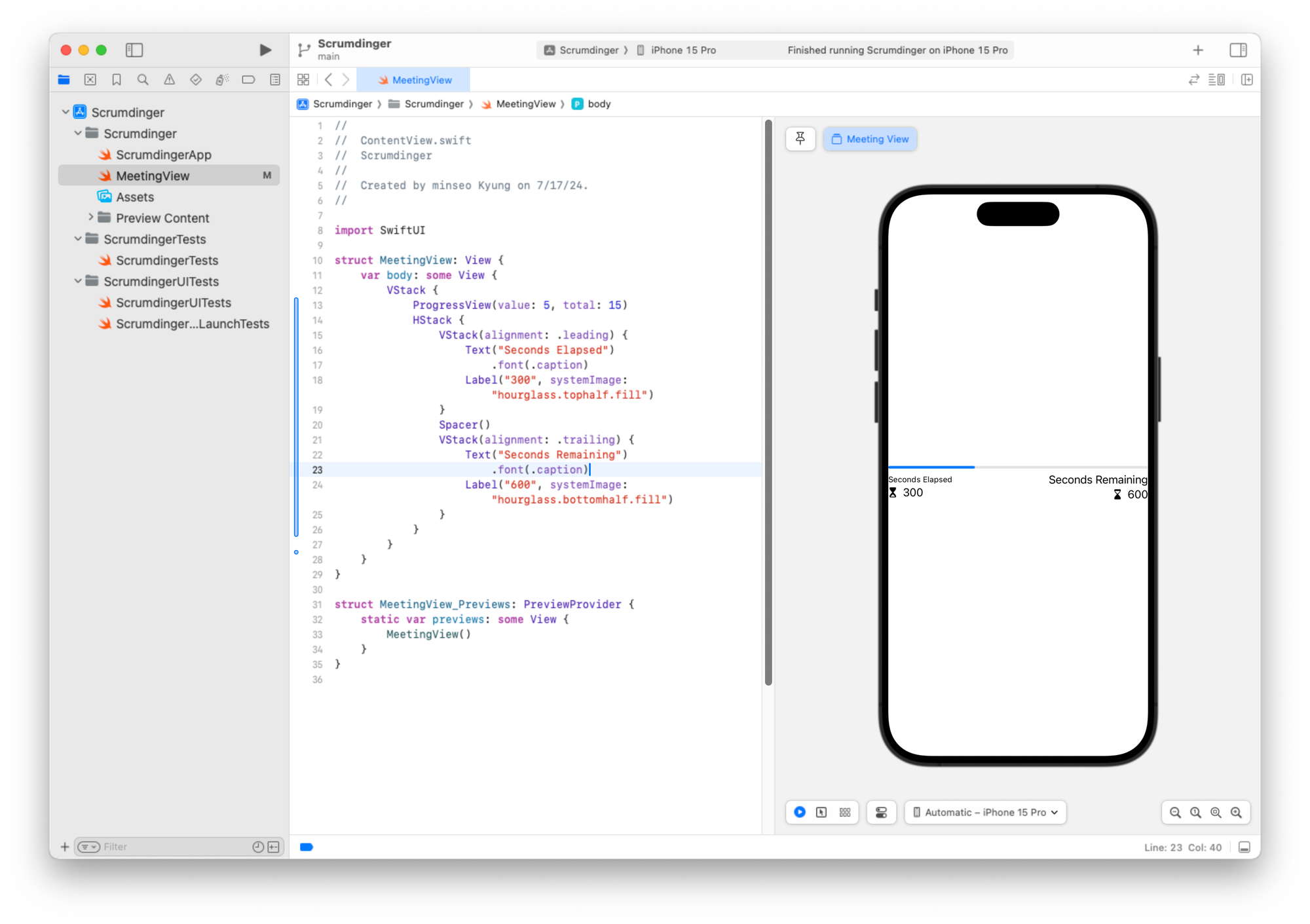Select ScrumdingerApp file in navigator

pyautogui.click(x=163, y=155)
